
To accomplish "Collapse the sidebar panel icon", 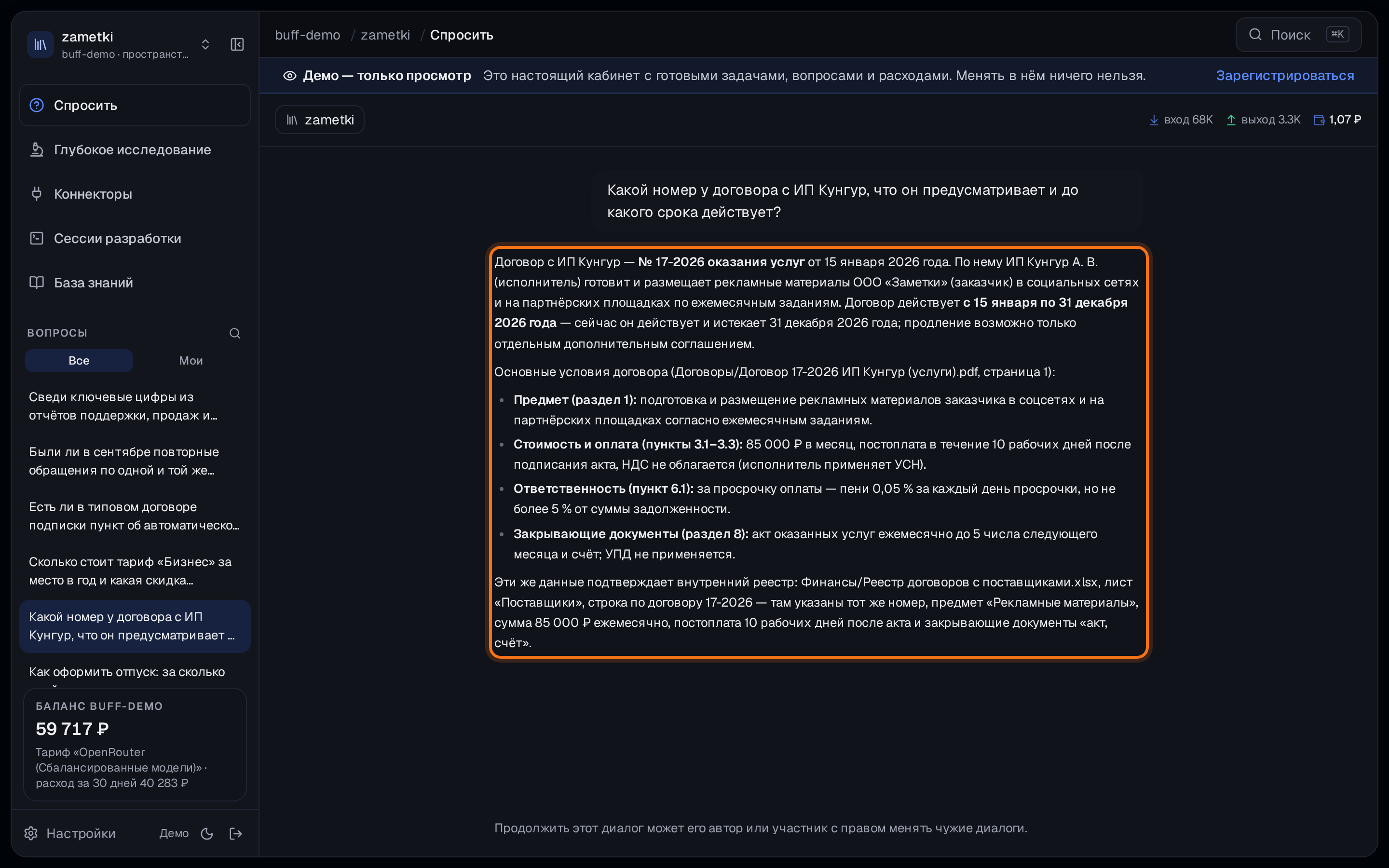I will pyautogui.click(x=237, y=44).
